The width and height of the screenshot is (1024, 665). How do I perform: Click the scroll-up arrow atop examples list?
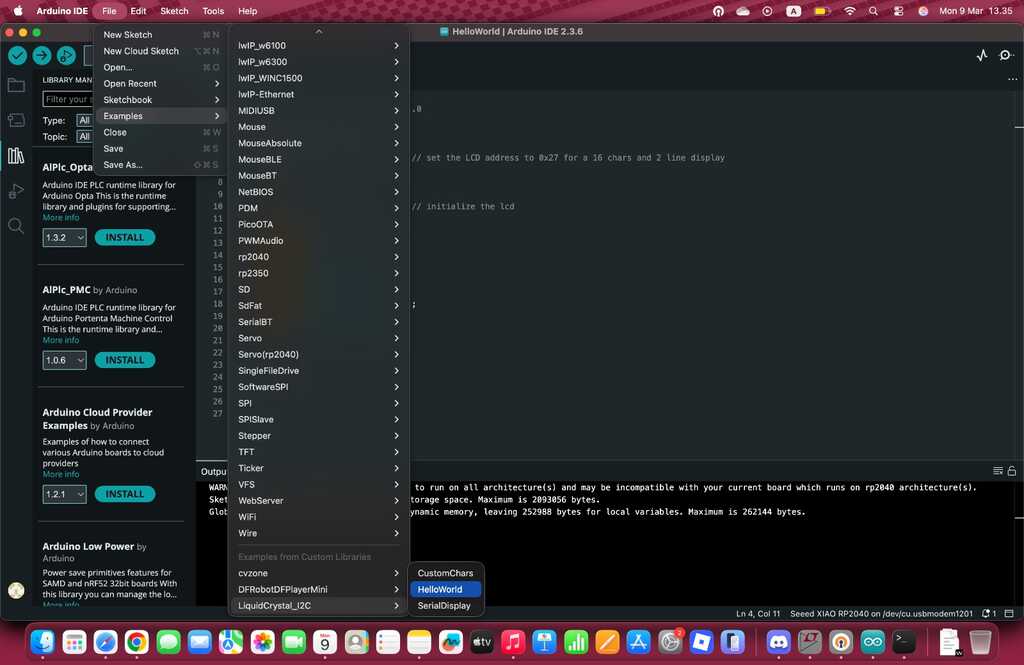(x=319, y=31)
